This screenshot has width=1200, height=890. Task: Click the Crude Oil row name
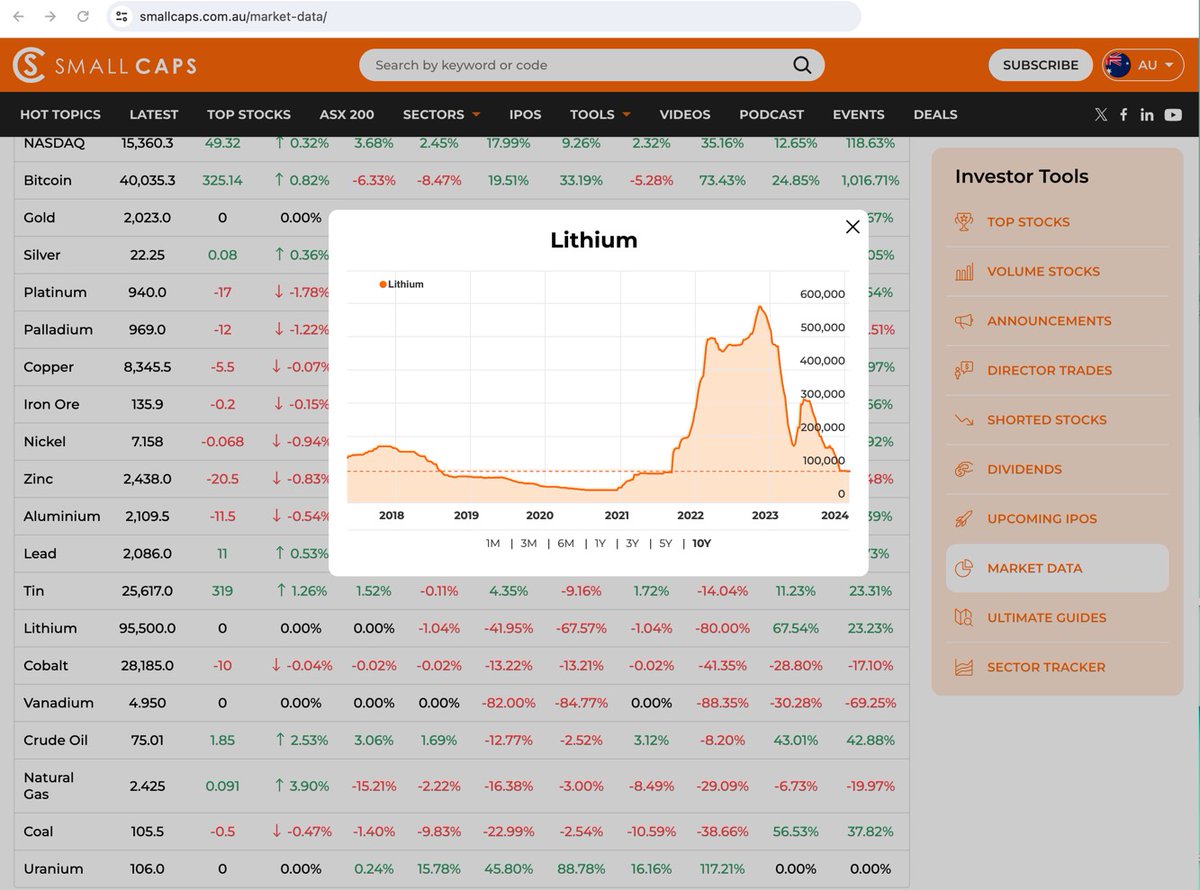tap(56, 740)
